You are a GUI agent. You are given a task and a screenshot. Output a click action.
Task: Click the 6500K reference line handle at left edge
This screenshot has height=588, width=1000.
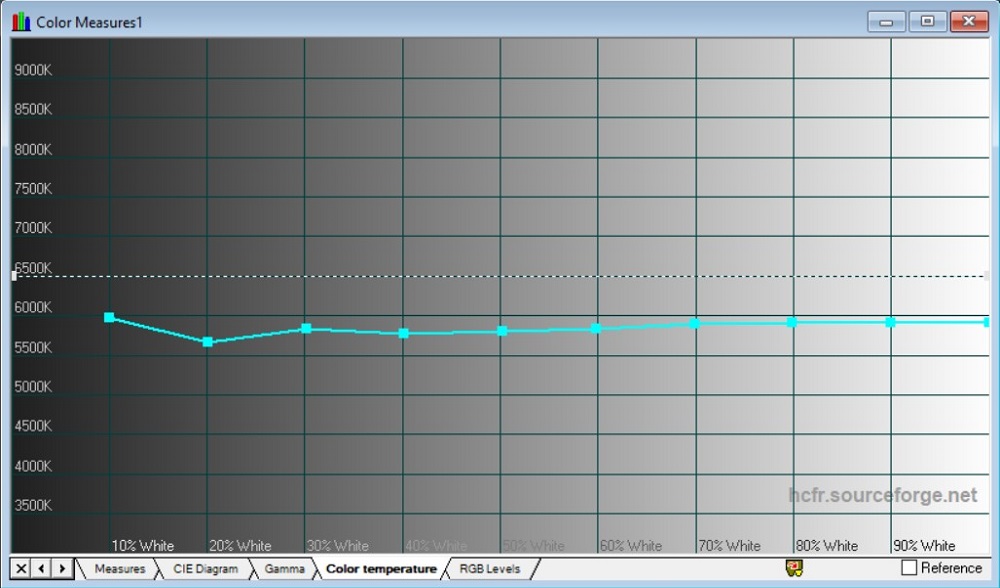(14, 276)
